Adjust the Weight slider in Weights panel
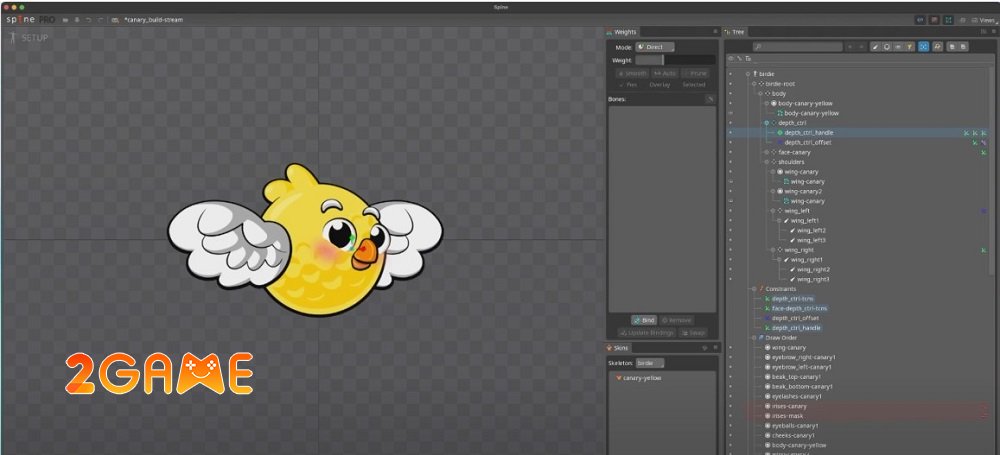This screenshot has height=455, width=1000. (x=662, y=60)
